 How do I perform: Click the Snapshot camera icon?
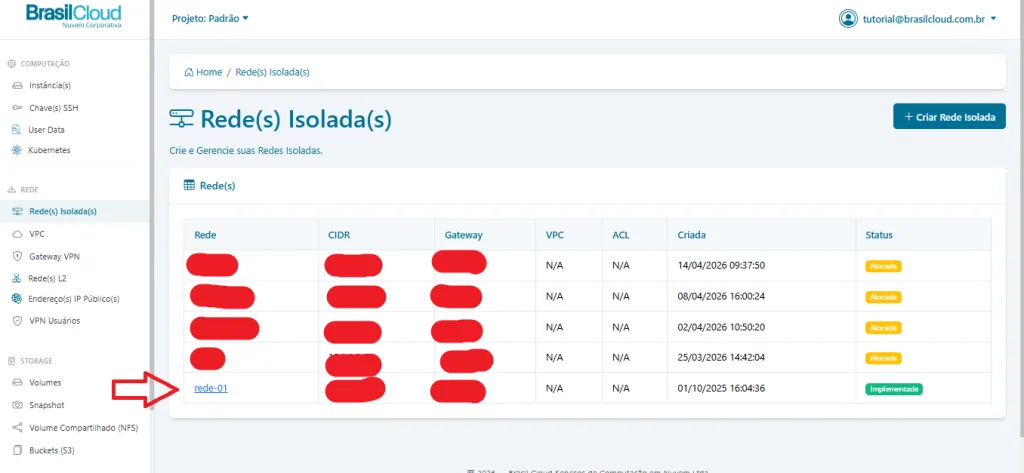[x=17, y=405]
